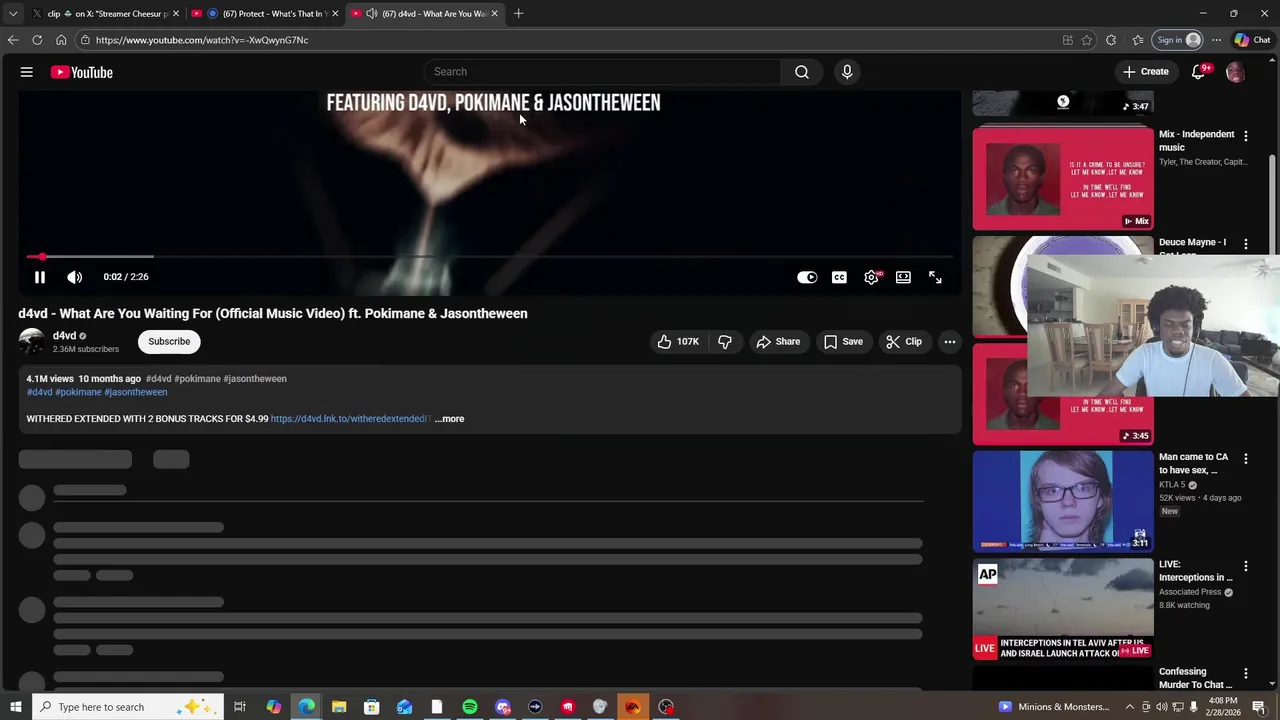The image size is (1280, 720).
Task: Go to the browser home page
Action: tap(61, 40)
